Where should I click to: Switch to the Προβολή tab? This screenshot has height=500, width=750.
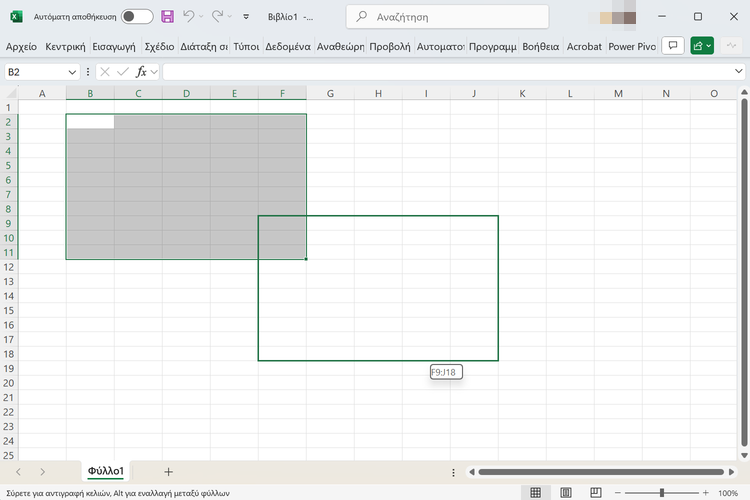[x=390, y=46]
